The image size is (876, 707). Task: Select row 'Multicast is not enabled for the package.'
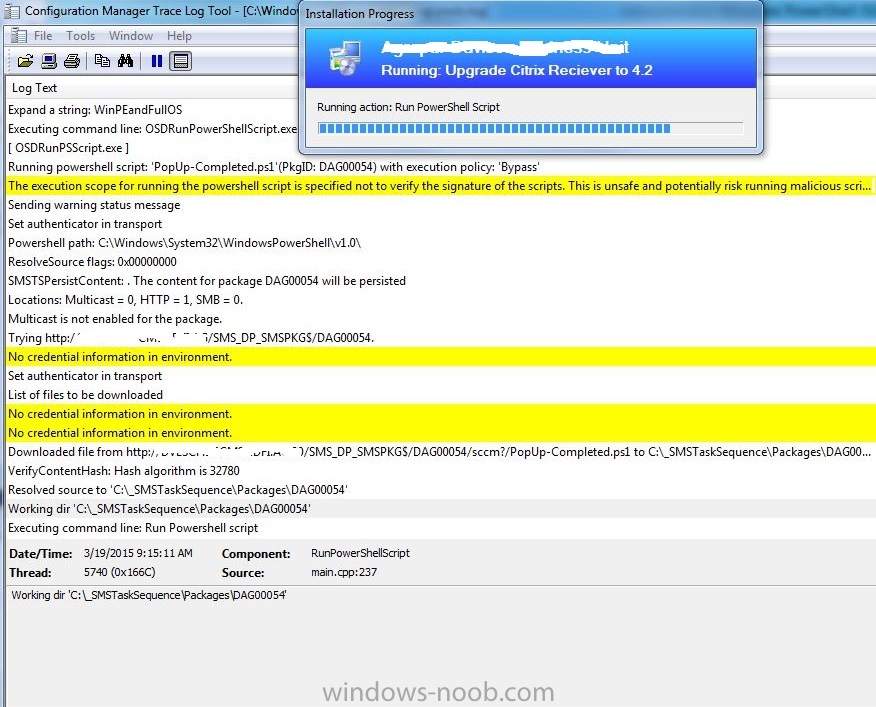coord(440,319)
